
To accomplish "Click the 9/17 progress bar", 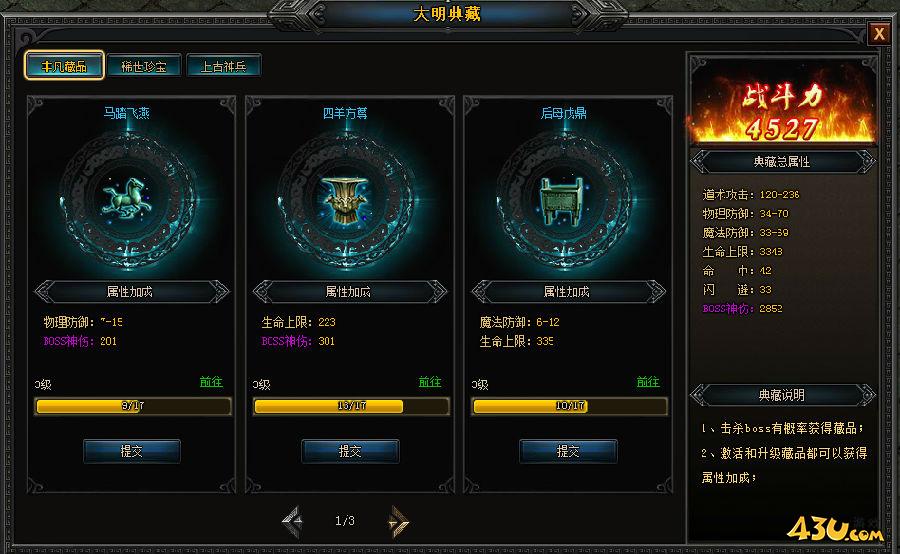I will point(133,406).
